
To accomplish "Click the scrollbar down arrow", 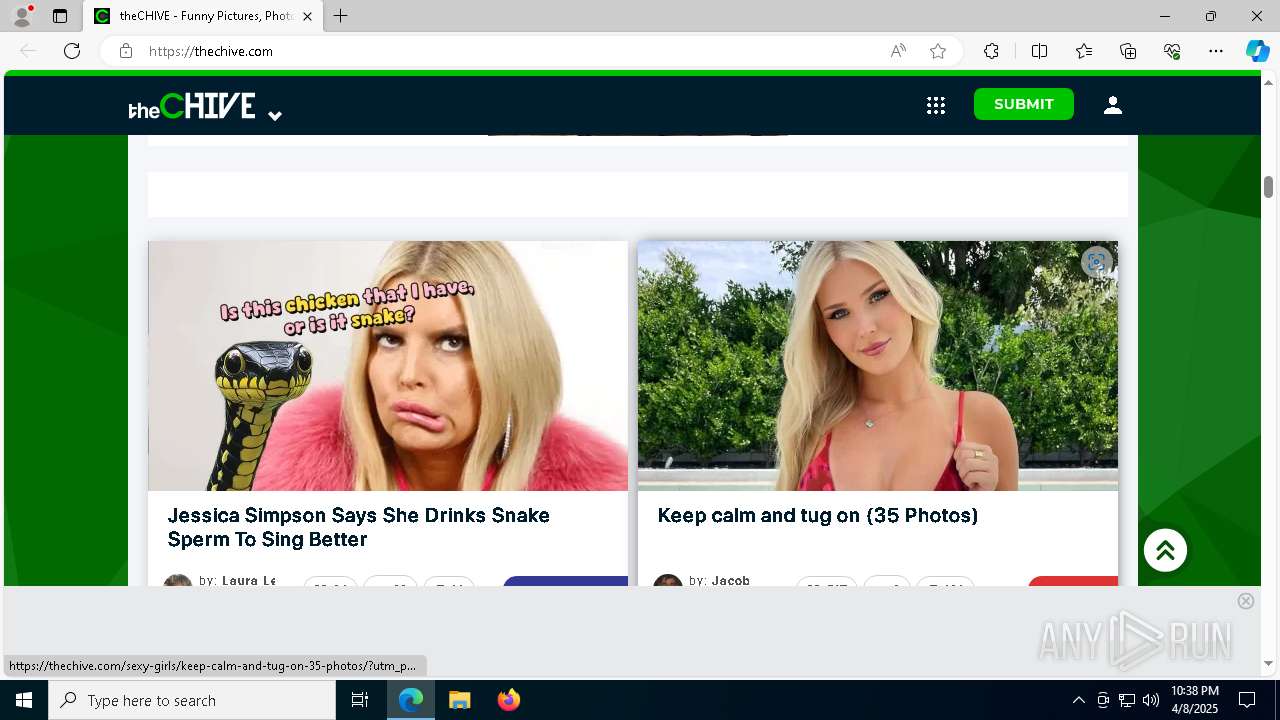I will tap(1268, 663).
